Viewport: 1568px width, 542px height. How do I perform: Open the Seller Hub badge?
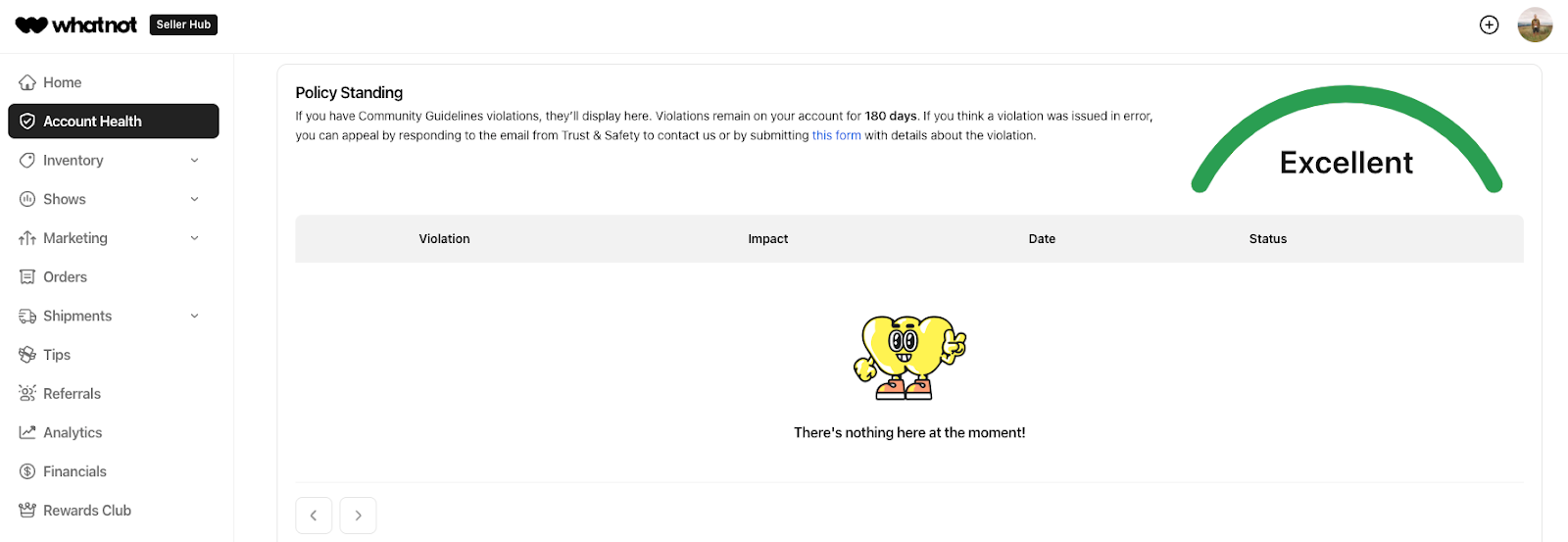coord(183,25)
